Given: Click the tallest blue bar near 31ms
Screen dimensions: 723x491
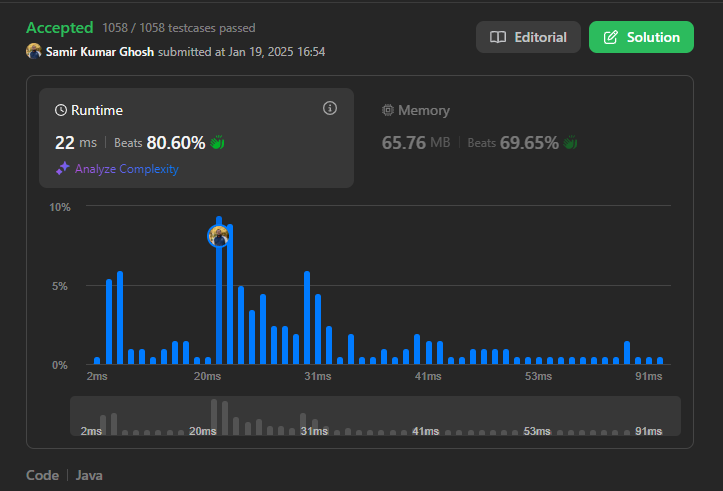Looking at the screenshot, I should 307,317.
